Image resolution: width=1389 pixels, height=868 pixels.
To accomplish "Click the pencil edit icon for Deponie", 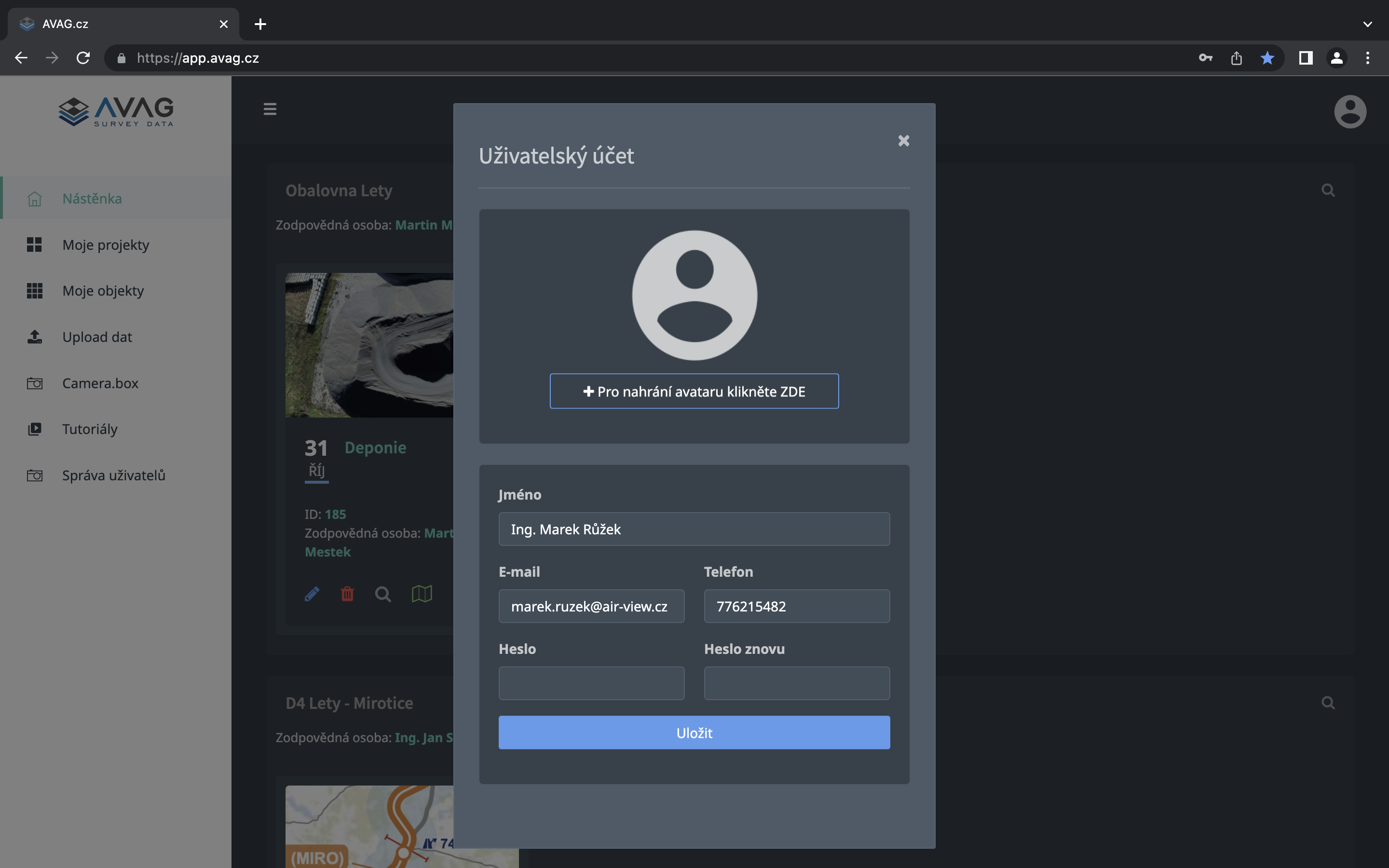I will 312,594.
